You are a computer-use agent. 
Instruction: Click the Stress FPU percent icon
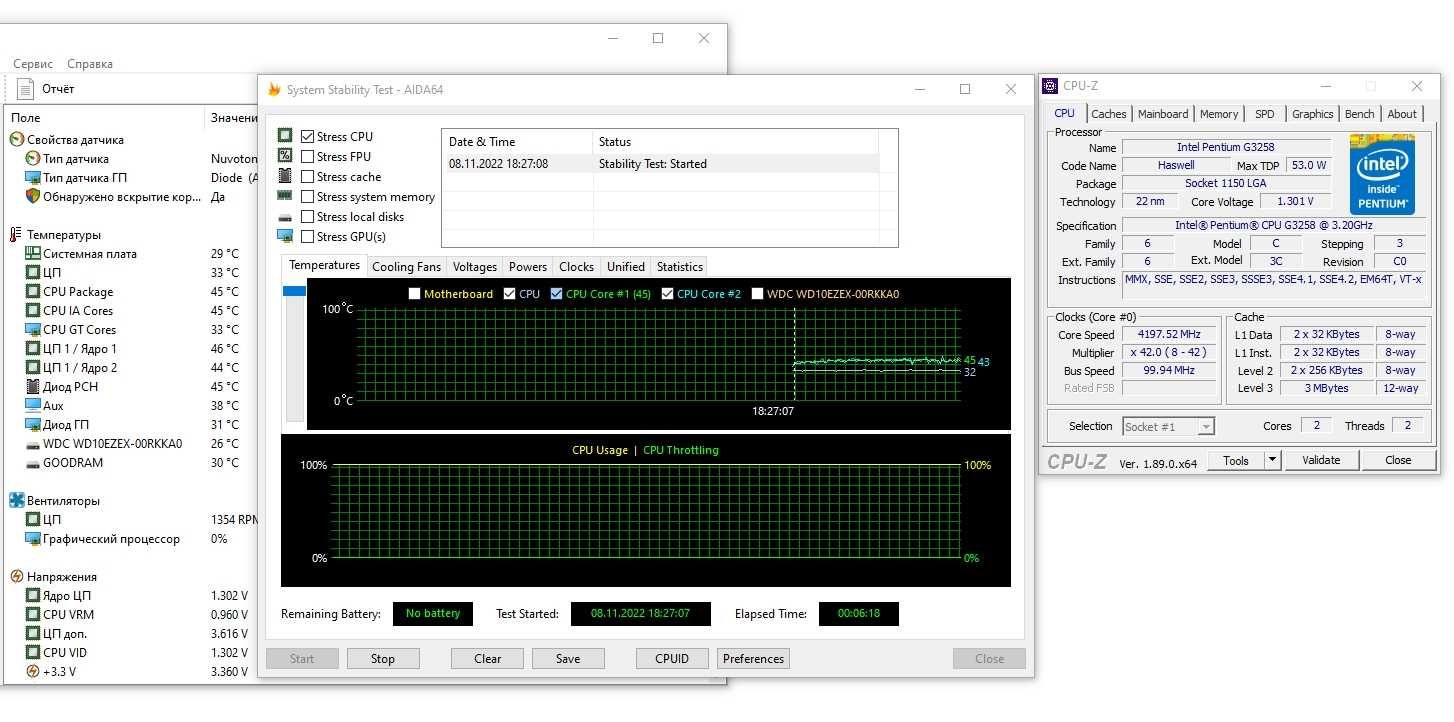tap(285, 156)
